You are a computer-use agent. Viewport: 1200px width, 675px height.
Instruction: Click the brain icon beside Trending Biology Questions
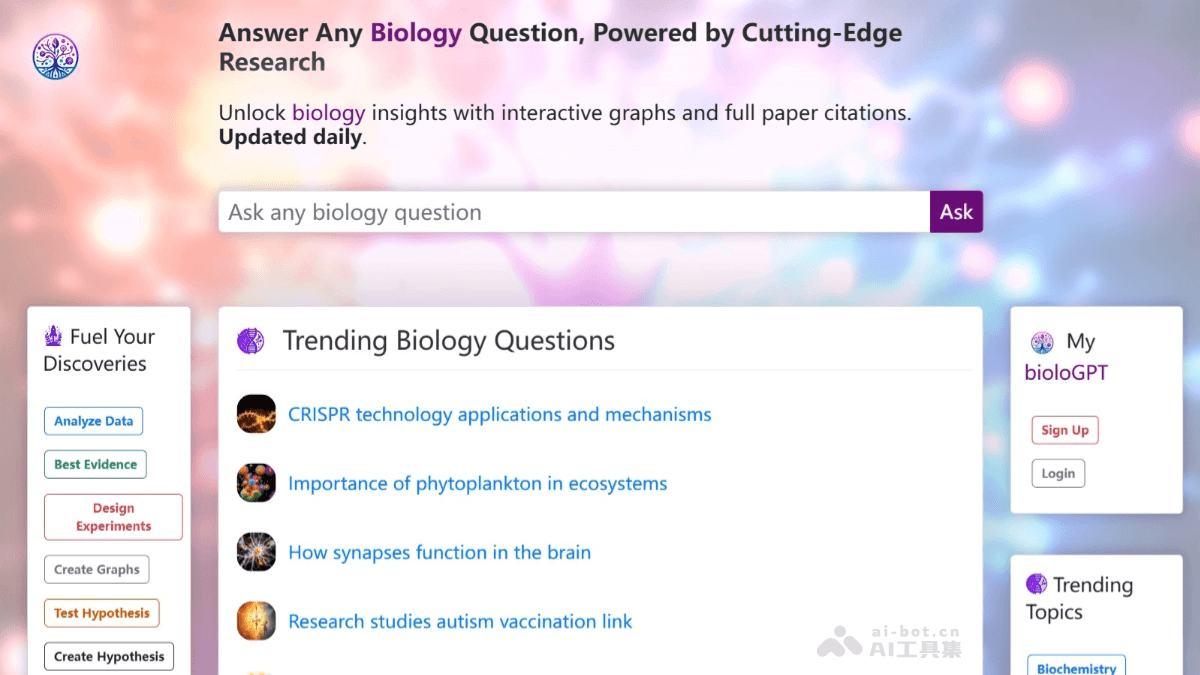[x=250, y=340]
